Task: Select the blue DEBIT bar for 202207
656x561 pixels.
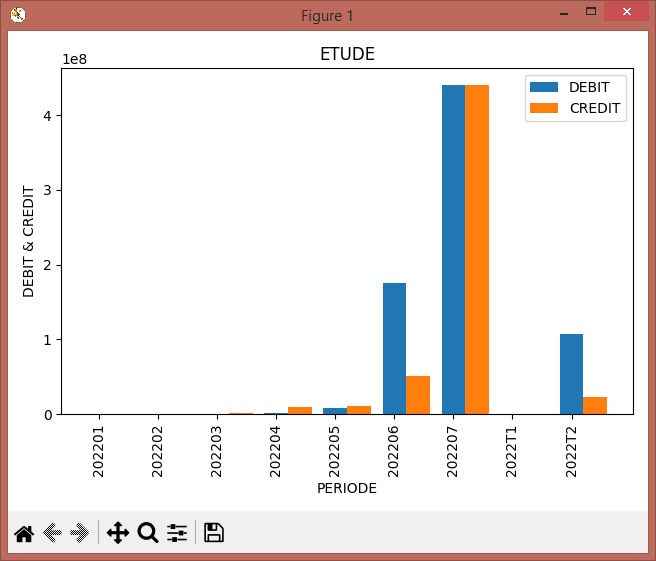Action: click(x=454, y=250)
